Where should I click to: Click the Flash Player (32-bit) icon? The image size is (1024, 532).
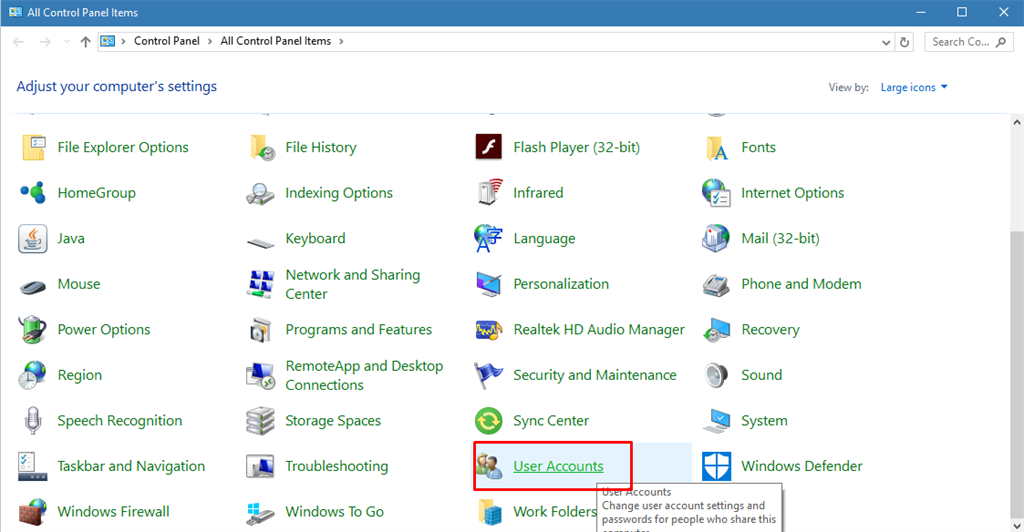click(488, 147)
